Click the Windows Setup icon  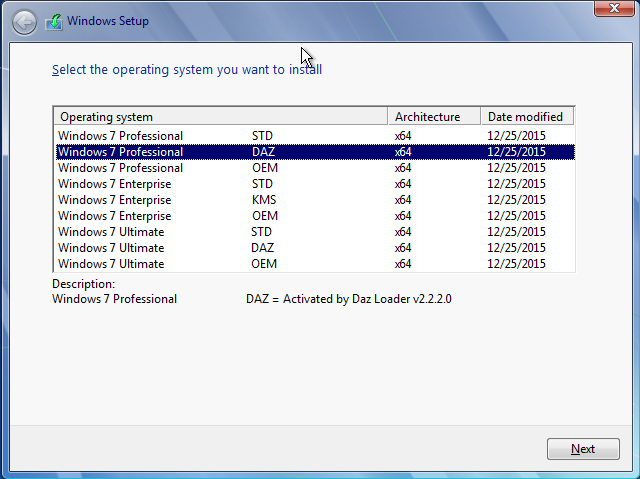[54, 22]
